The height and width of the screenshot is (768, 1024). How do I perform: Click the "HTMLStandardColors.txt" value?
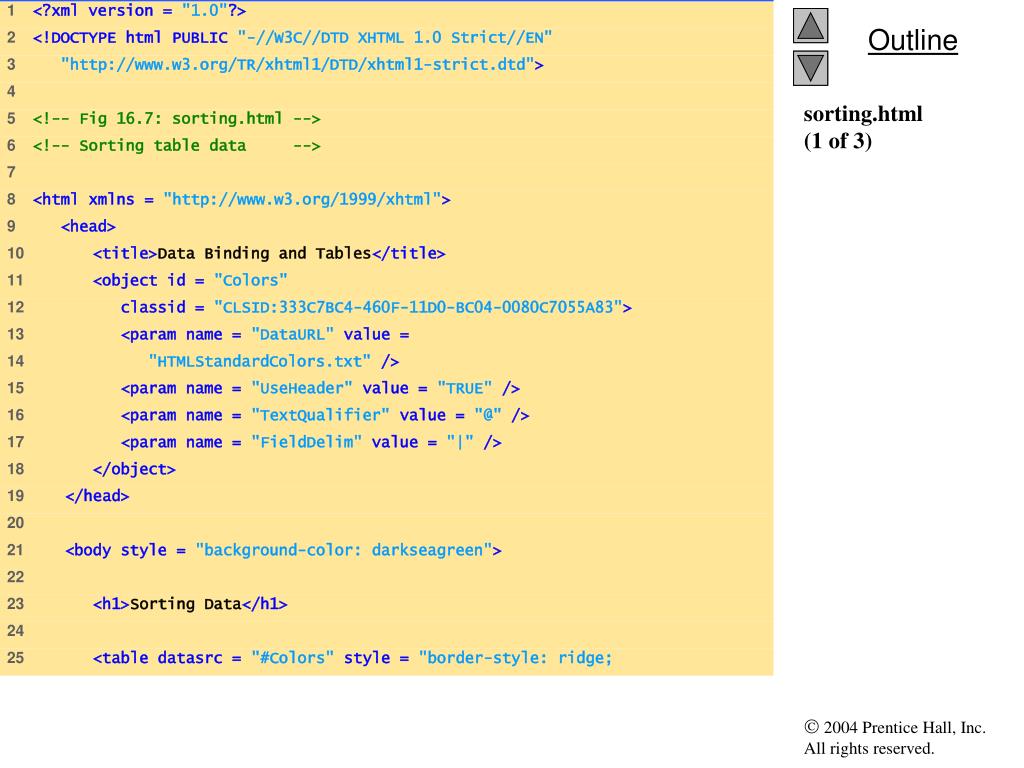260,361
